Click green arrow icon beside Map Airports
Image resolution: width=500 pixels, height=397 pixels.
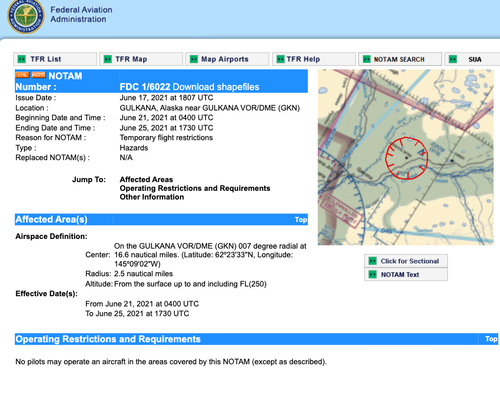tap(194, 59)
